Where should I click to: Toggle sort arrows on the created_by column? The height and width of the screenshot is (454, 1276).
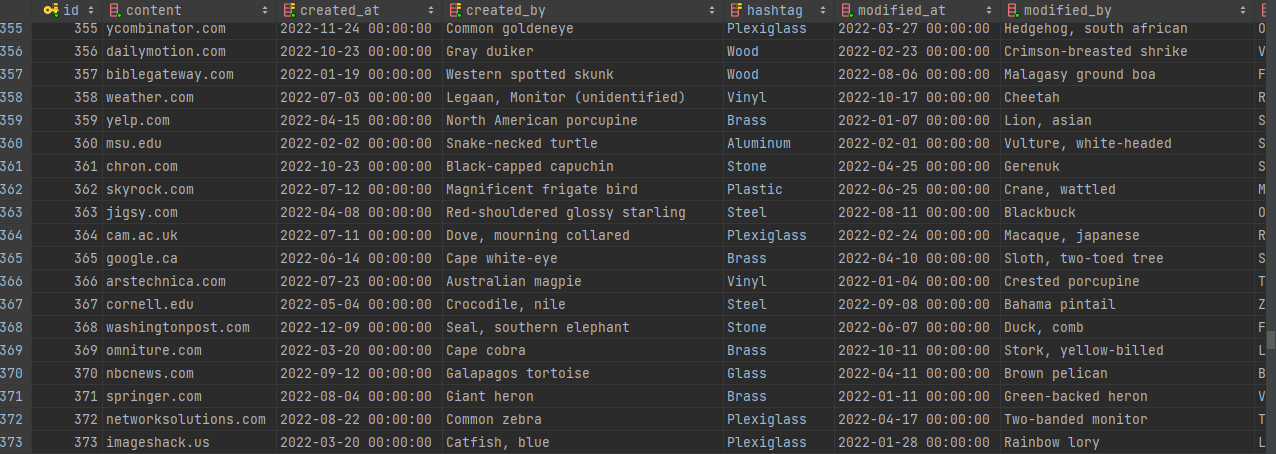click(713, 10)
